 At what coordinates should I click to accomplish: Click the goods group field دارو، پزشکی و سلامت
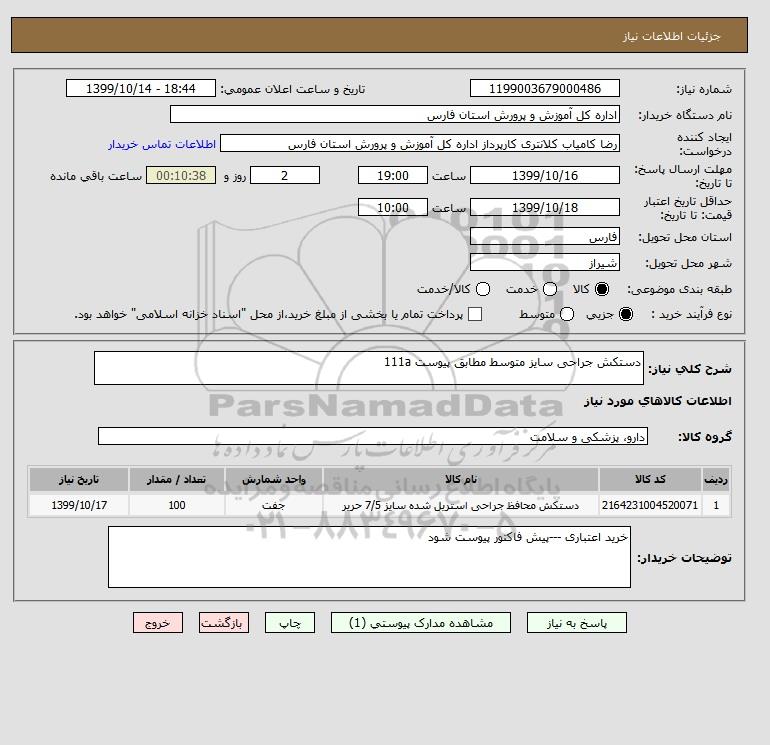[373, 436]
